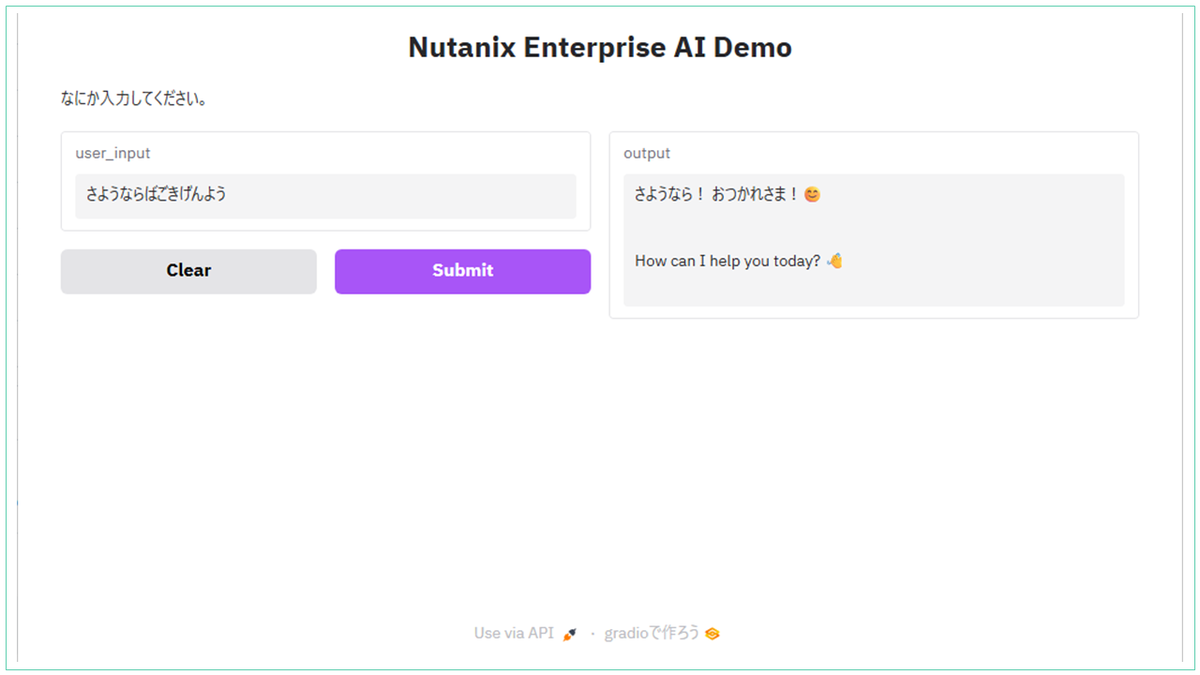Open the gradioで作ろう footer link

point(661,633)
